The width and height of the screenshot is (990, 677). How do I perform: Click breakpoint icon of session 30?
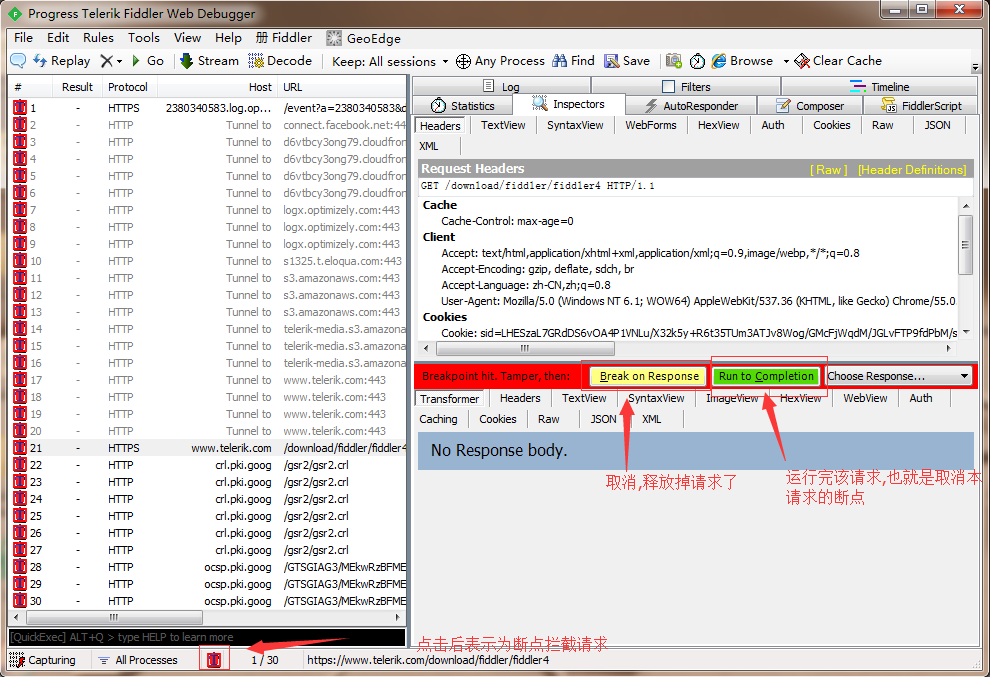pos(20,601)
